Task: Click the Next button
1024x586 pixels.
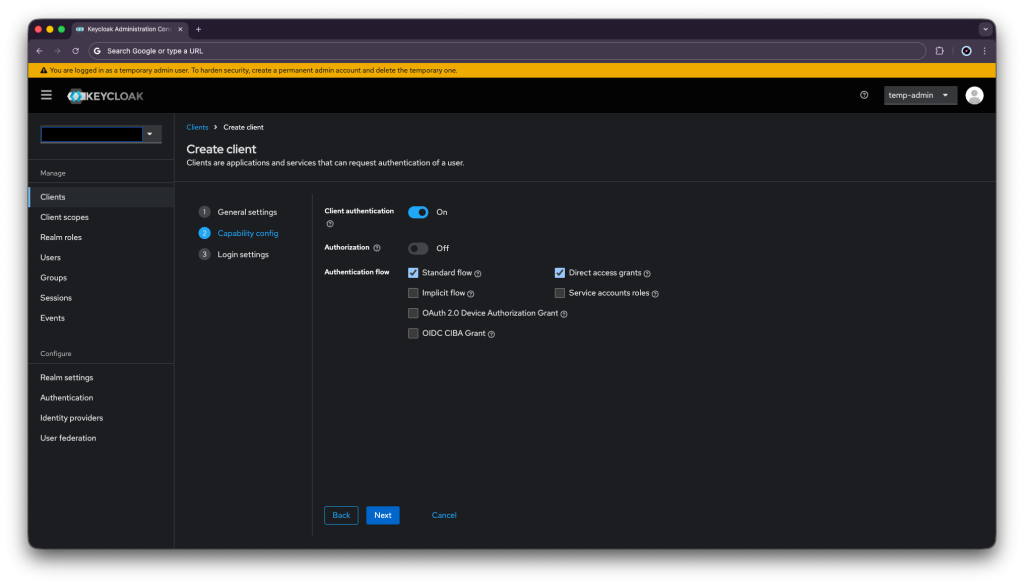Action: point(383,515)
